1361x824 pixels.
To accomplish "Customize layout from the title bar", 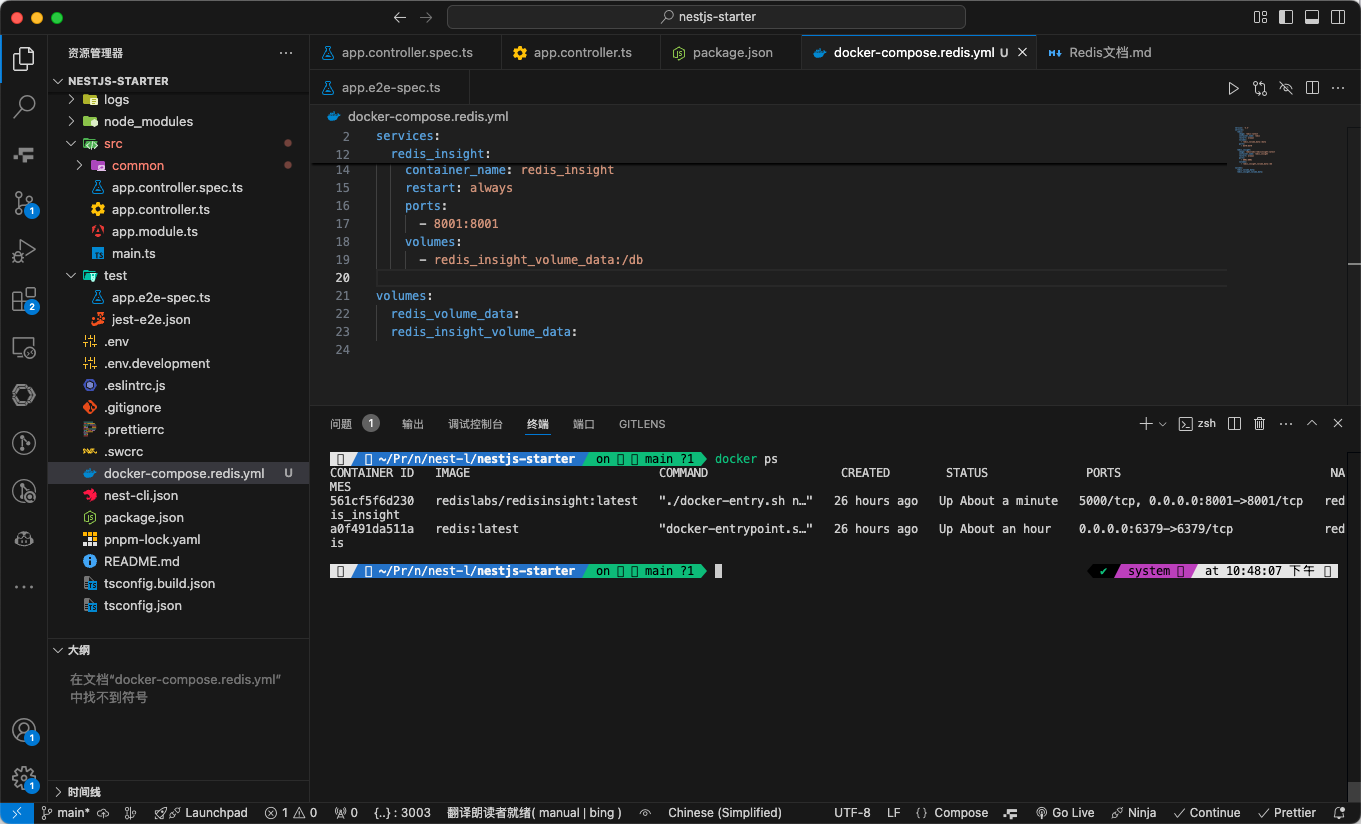I will point(1260,17).
